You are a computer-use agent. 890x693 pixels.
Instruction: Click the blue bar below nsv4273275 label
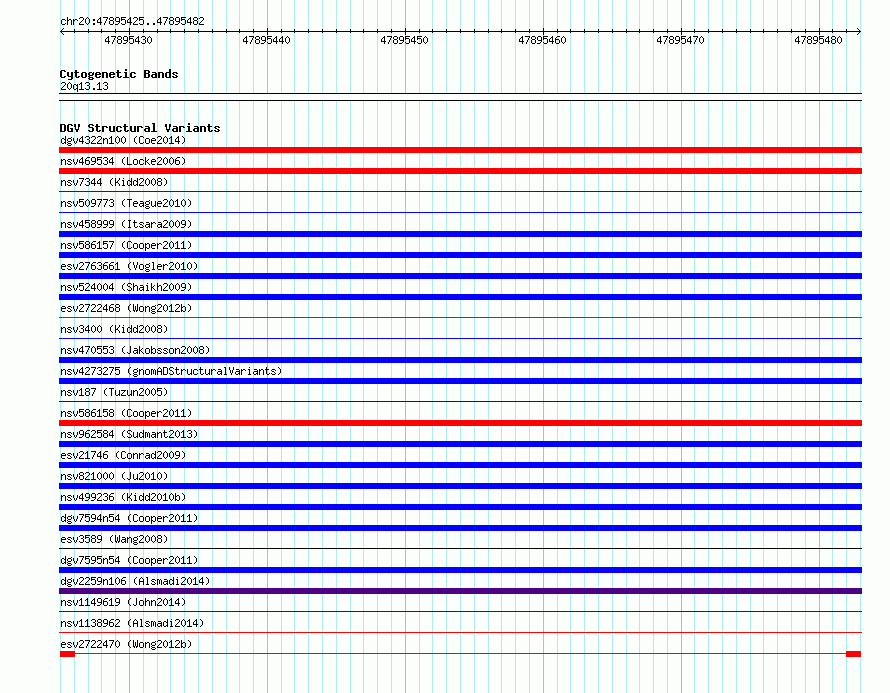click(x=460, y=381)
